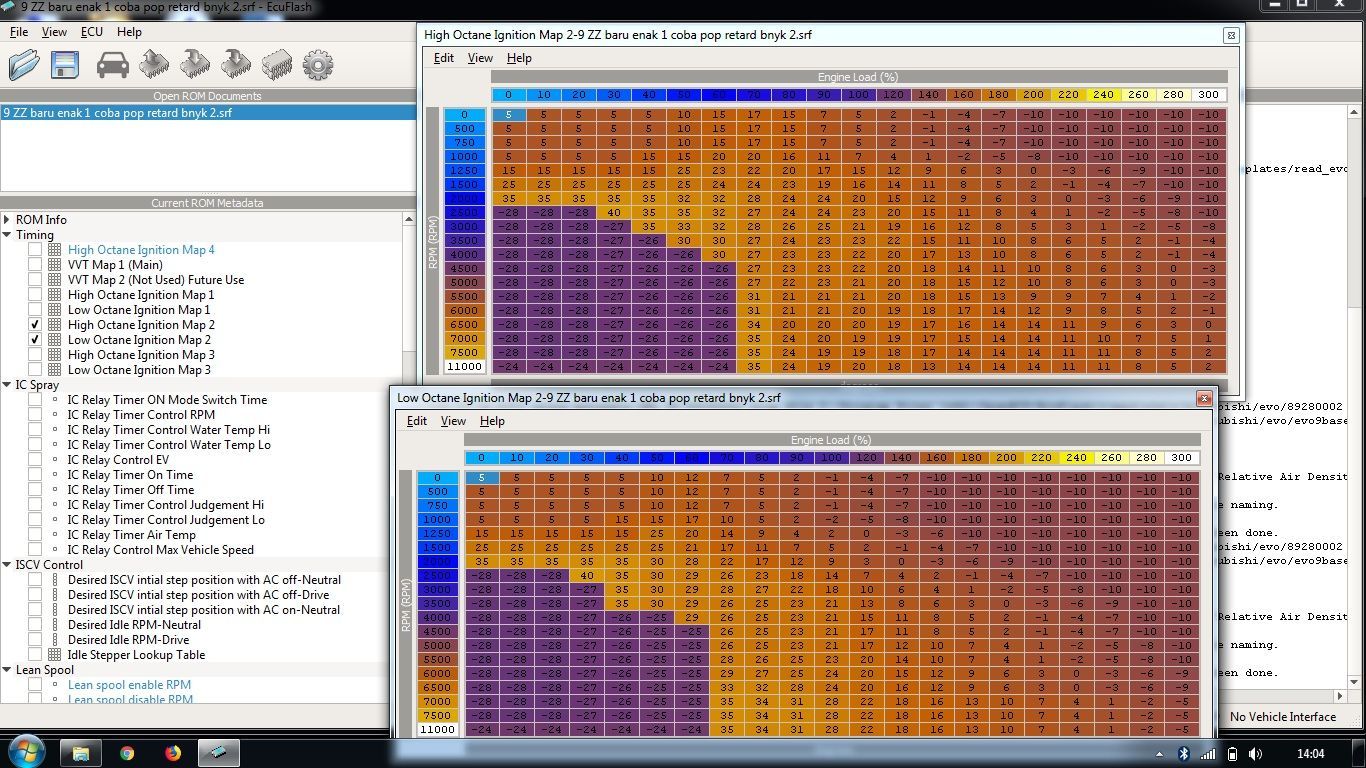This screenshot has width=1366, height=768.
Task: Open Google Chrome from the taskbar
Action: pos(127,753)
